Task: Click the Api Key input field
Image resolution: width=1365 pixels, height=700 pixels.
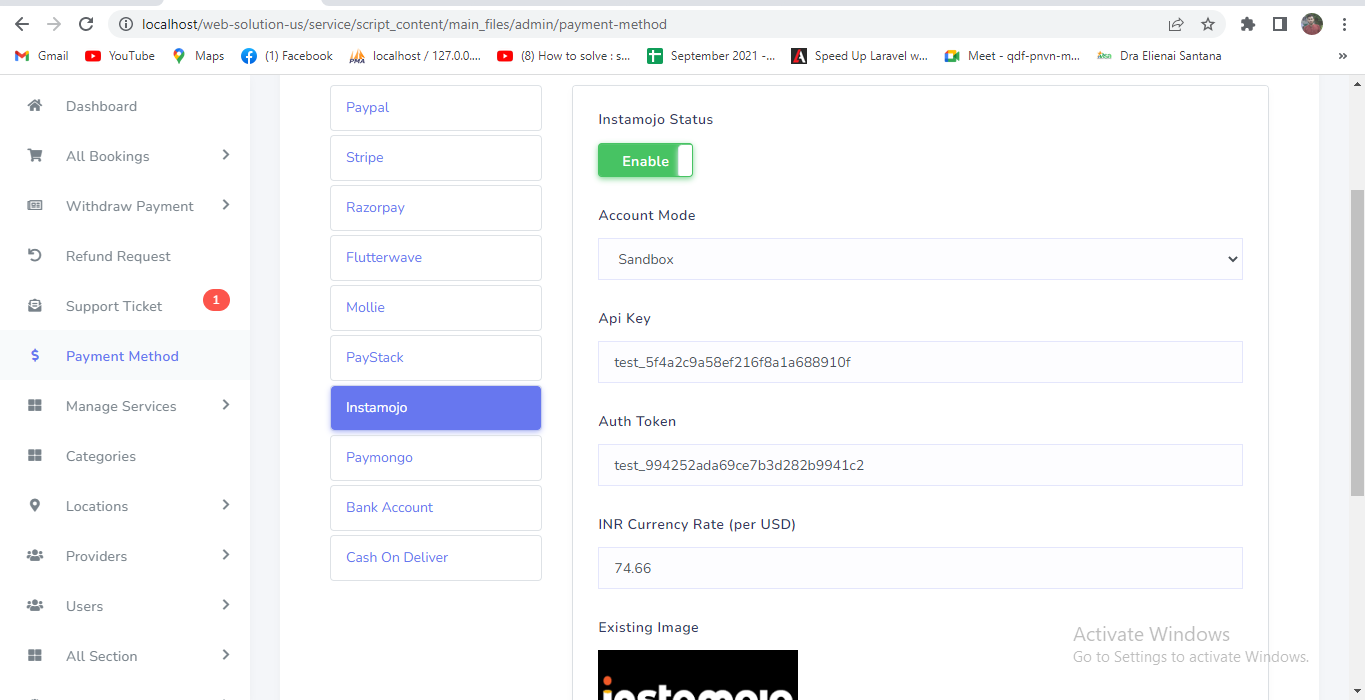Action: (920, 362)
